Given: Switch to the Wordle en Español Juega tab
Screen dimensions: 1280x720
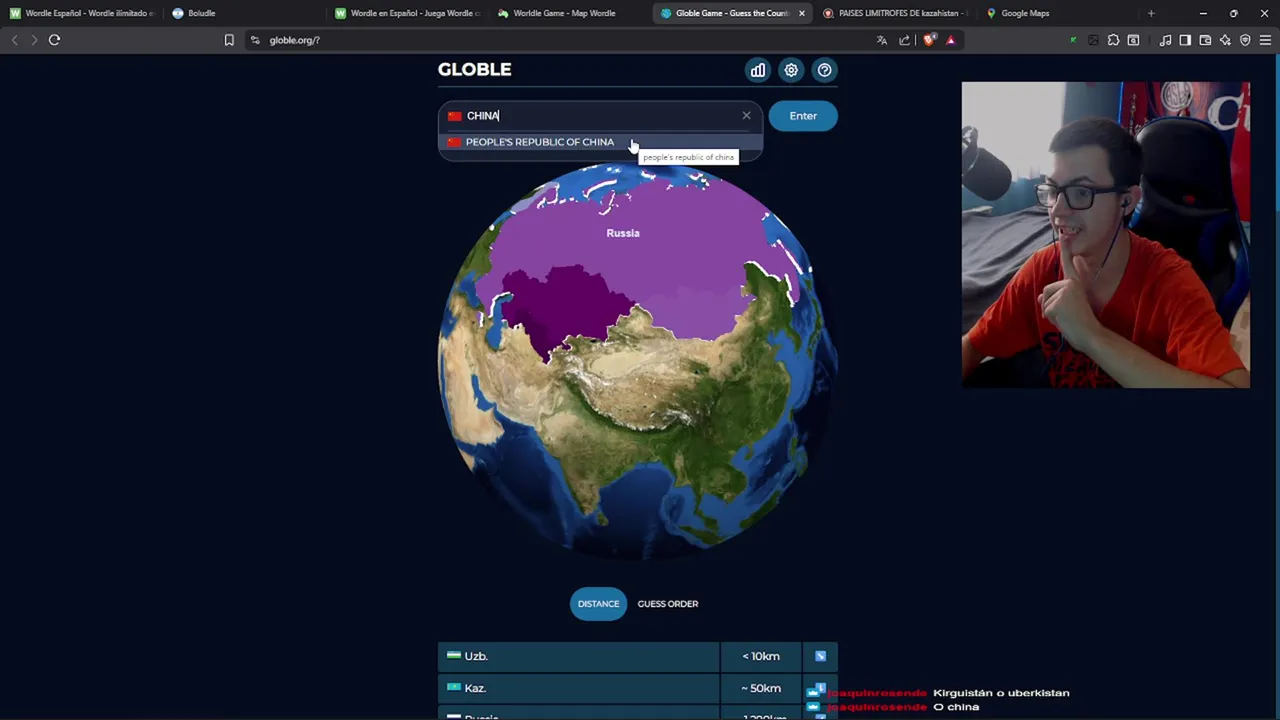Looking at the screenshot, I should point(408,13).
